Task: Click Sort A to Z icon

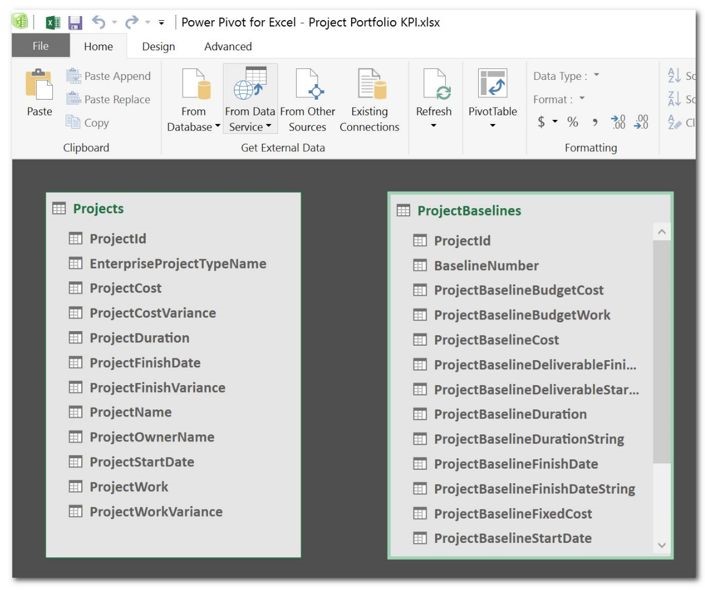Action: 674,76
